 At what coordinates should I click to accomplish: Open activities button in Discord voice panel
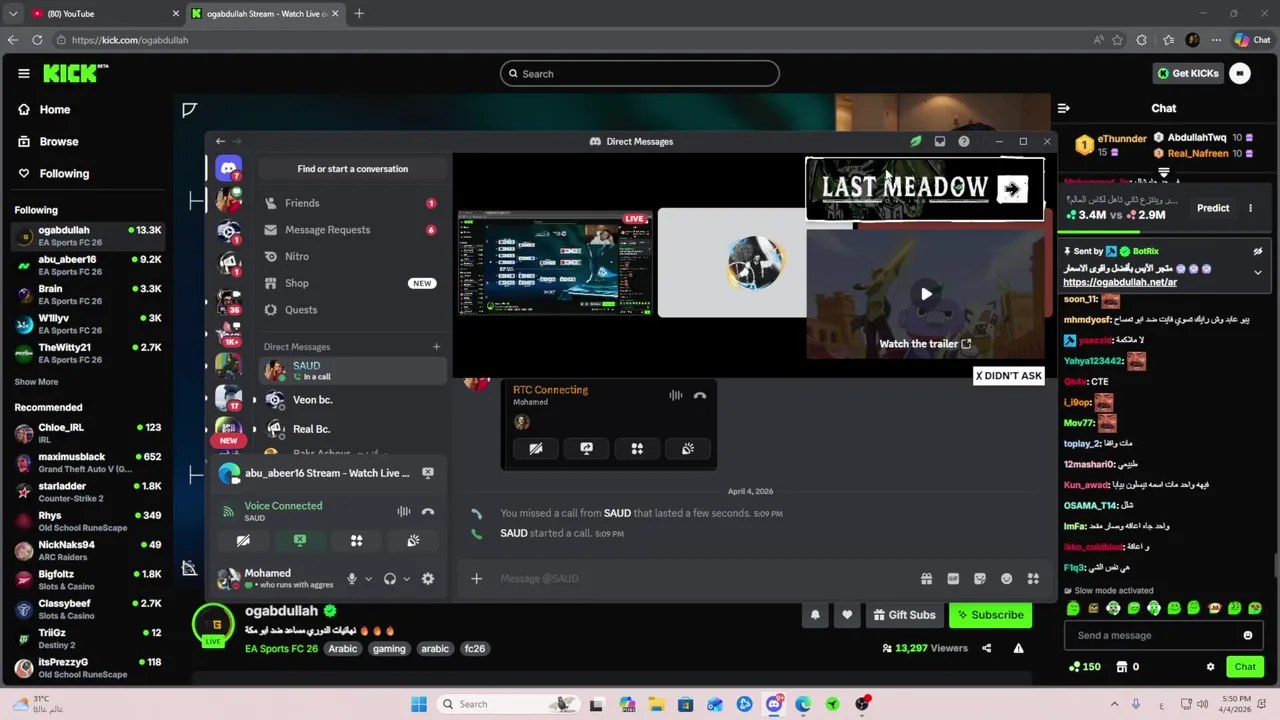click(x=356, y=540)
